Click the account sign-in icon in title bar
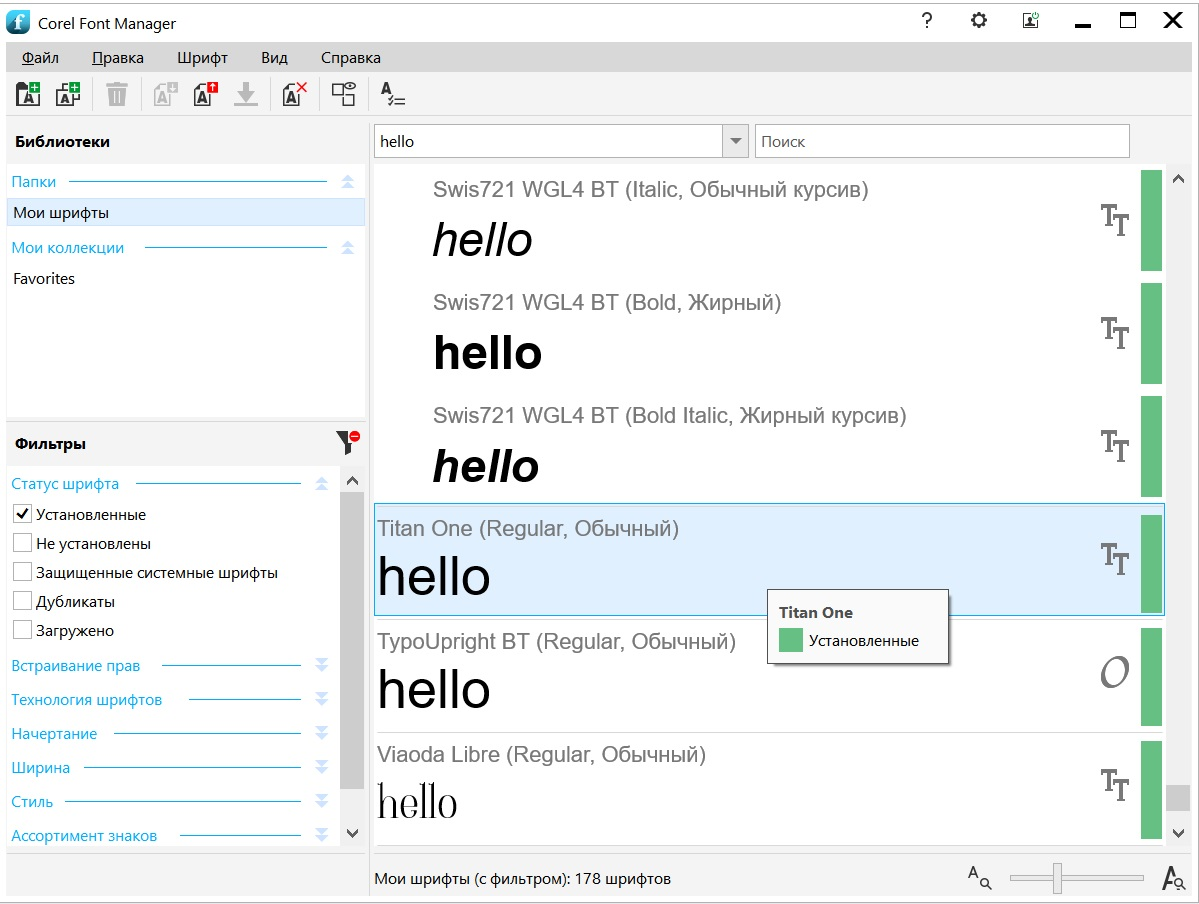 point(1031,21)
